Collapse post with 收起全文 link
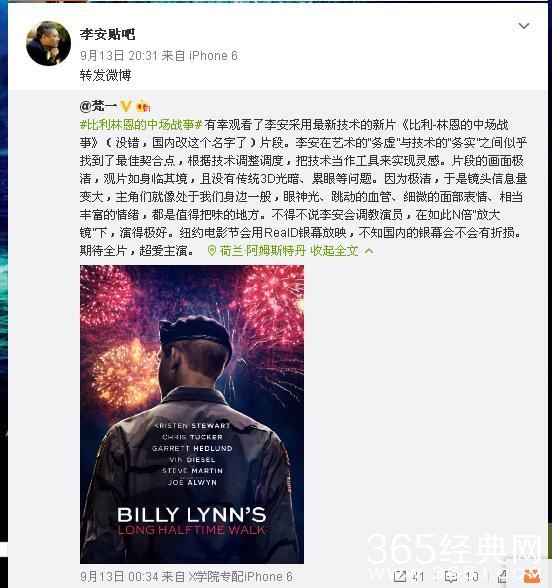 tap(334, 250)
